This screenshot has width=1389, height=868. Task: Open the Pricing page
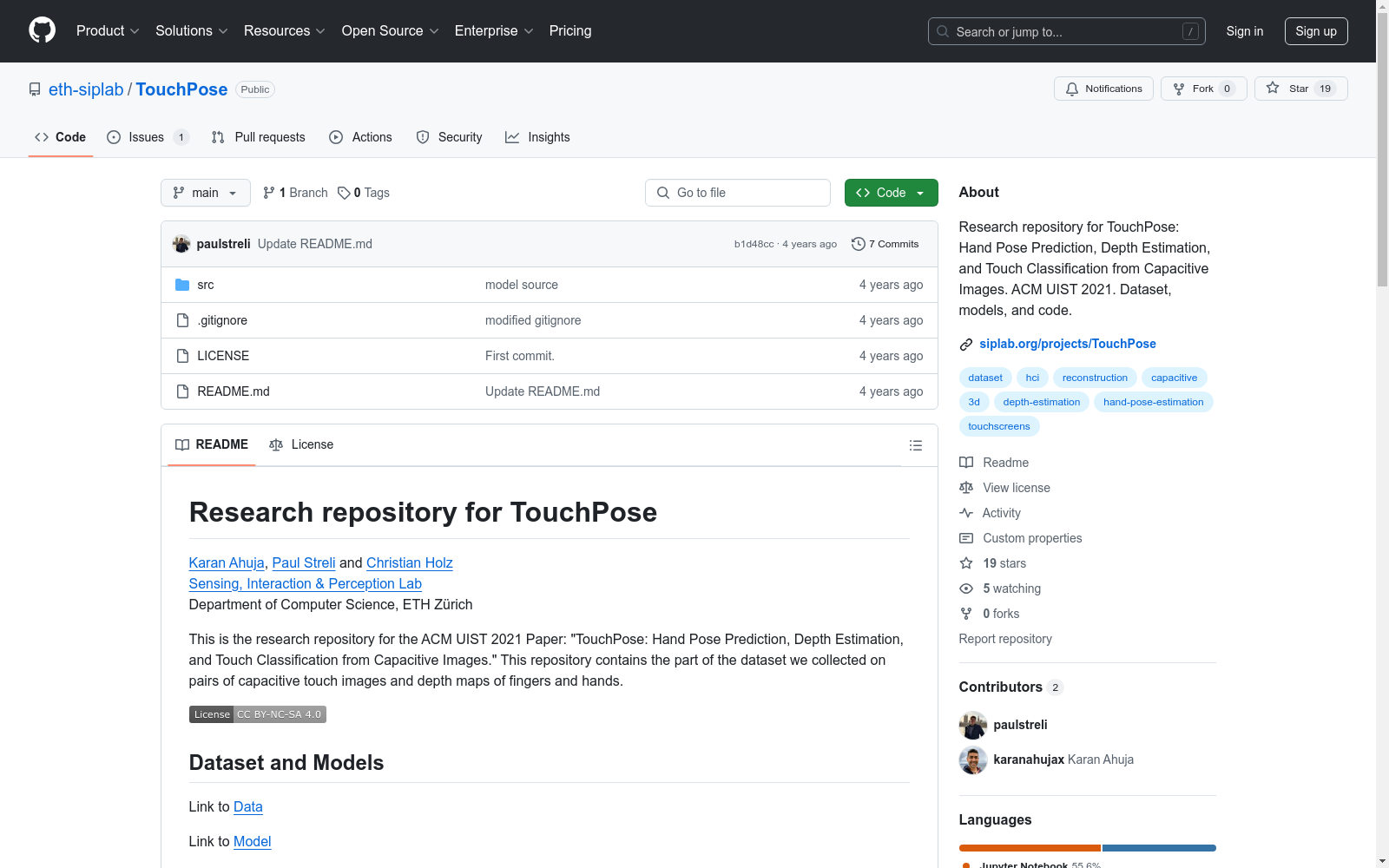(570, 31)
